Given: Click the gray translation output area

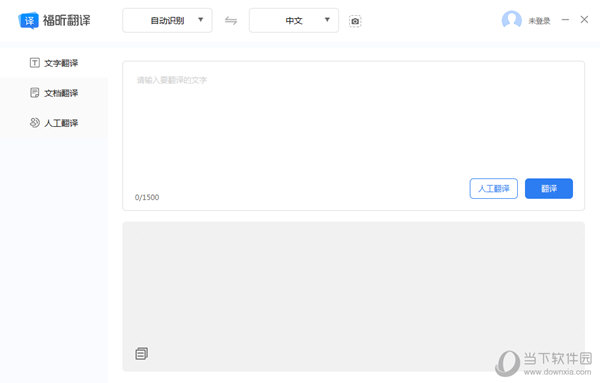Looking at the screenshot, I should (353, 296).
